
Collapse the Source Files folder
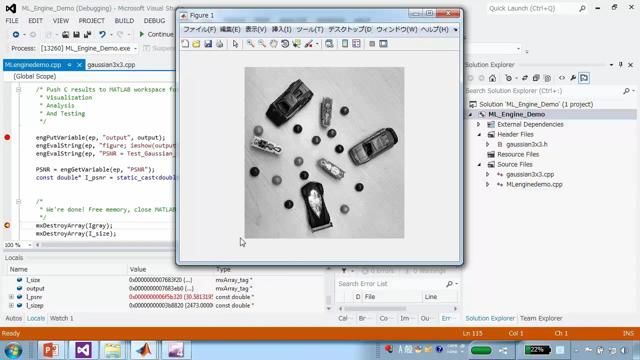tap(479, 164)
